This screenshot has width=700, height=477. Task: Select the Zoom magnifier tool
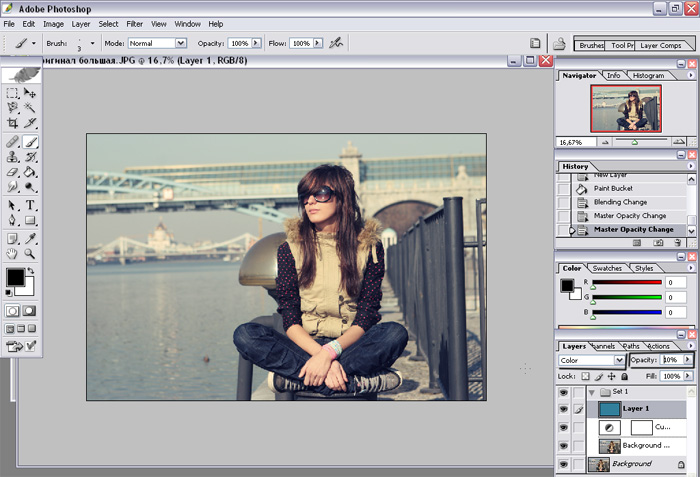pyautogui.click(x=30, y=254)
